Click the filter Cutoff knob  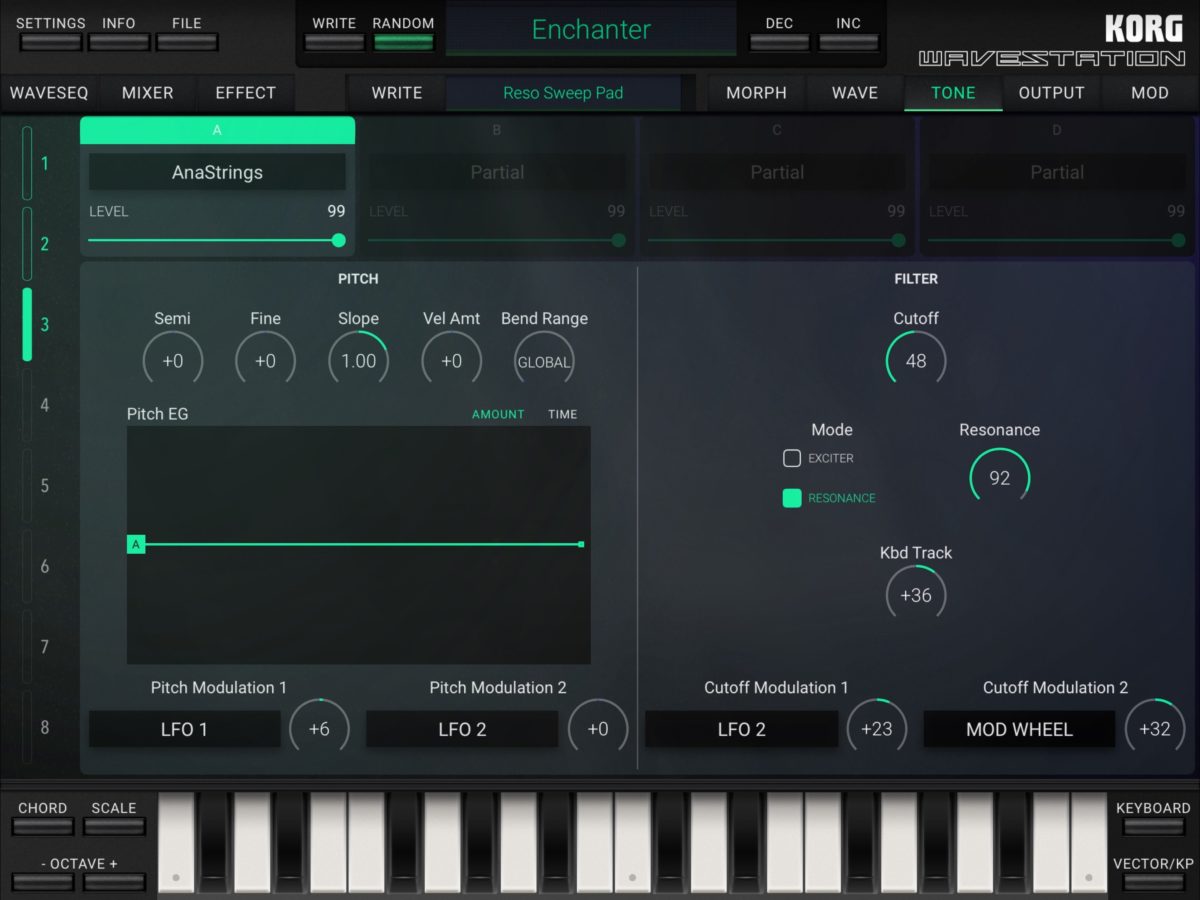916,361
